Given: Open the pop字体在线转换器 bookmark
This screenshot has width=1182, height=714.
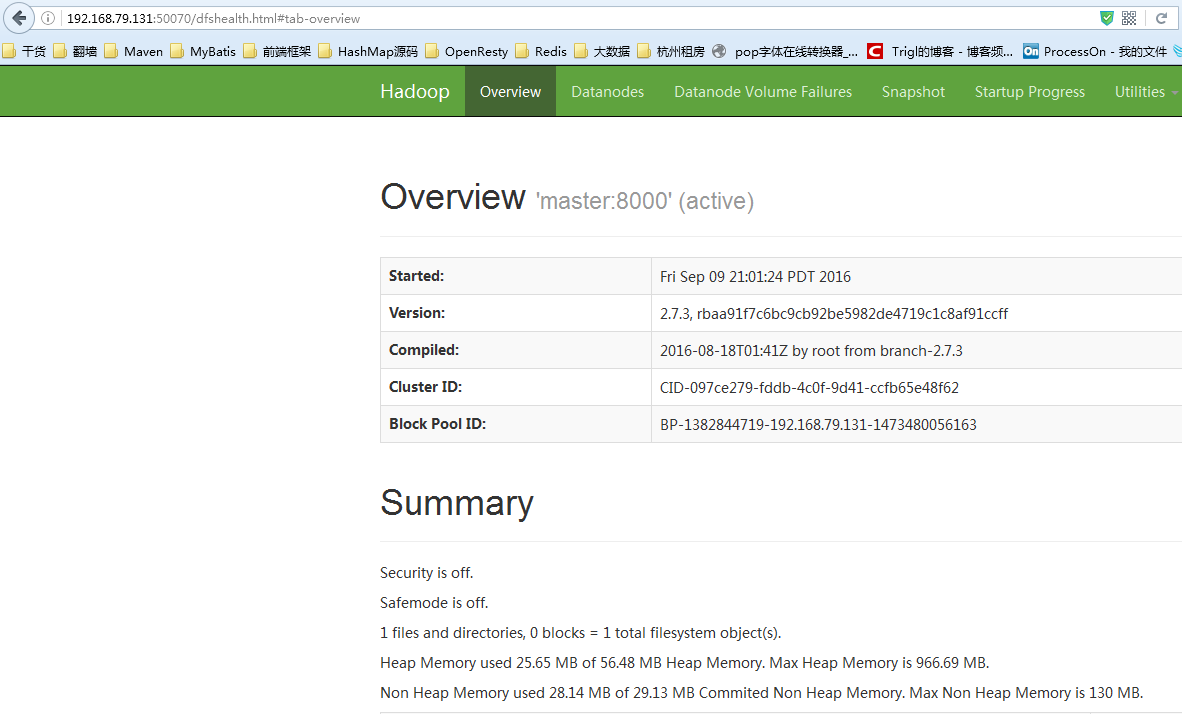Looking at the screenshot, I should 785,51.
